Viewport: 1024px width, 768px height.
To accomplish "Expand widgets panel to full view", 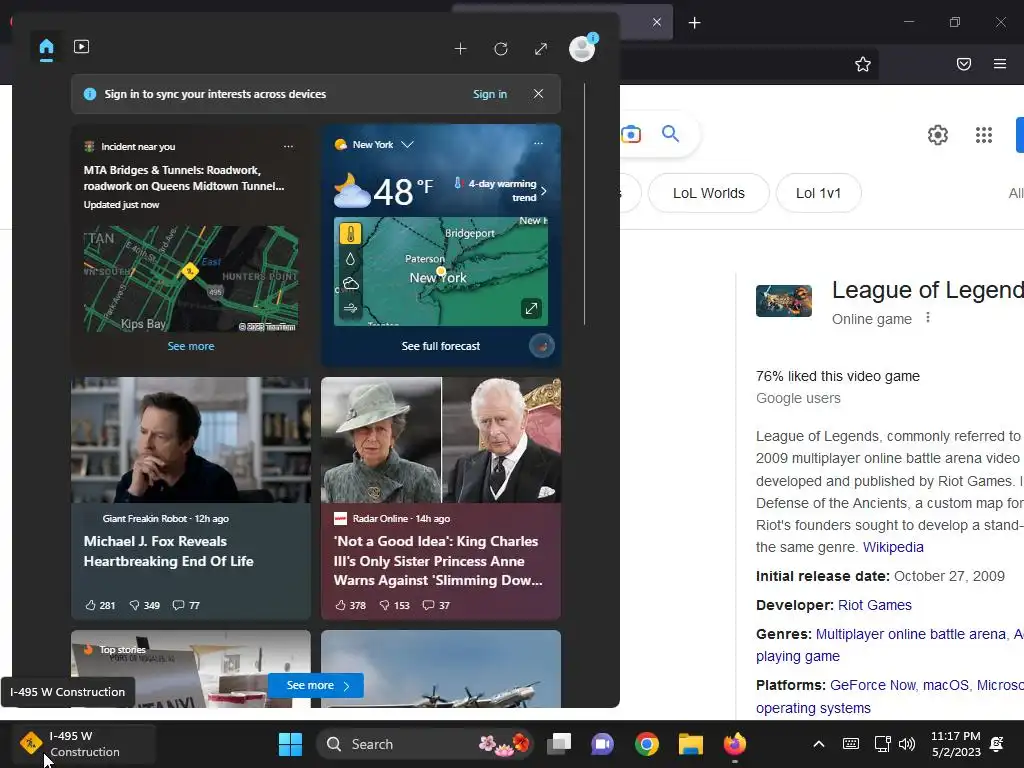I will [541, 49].
